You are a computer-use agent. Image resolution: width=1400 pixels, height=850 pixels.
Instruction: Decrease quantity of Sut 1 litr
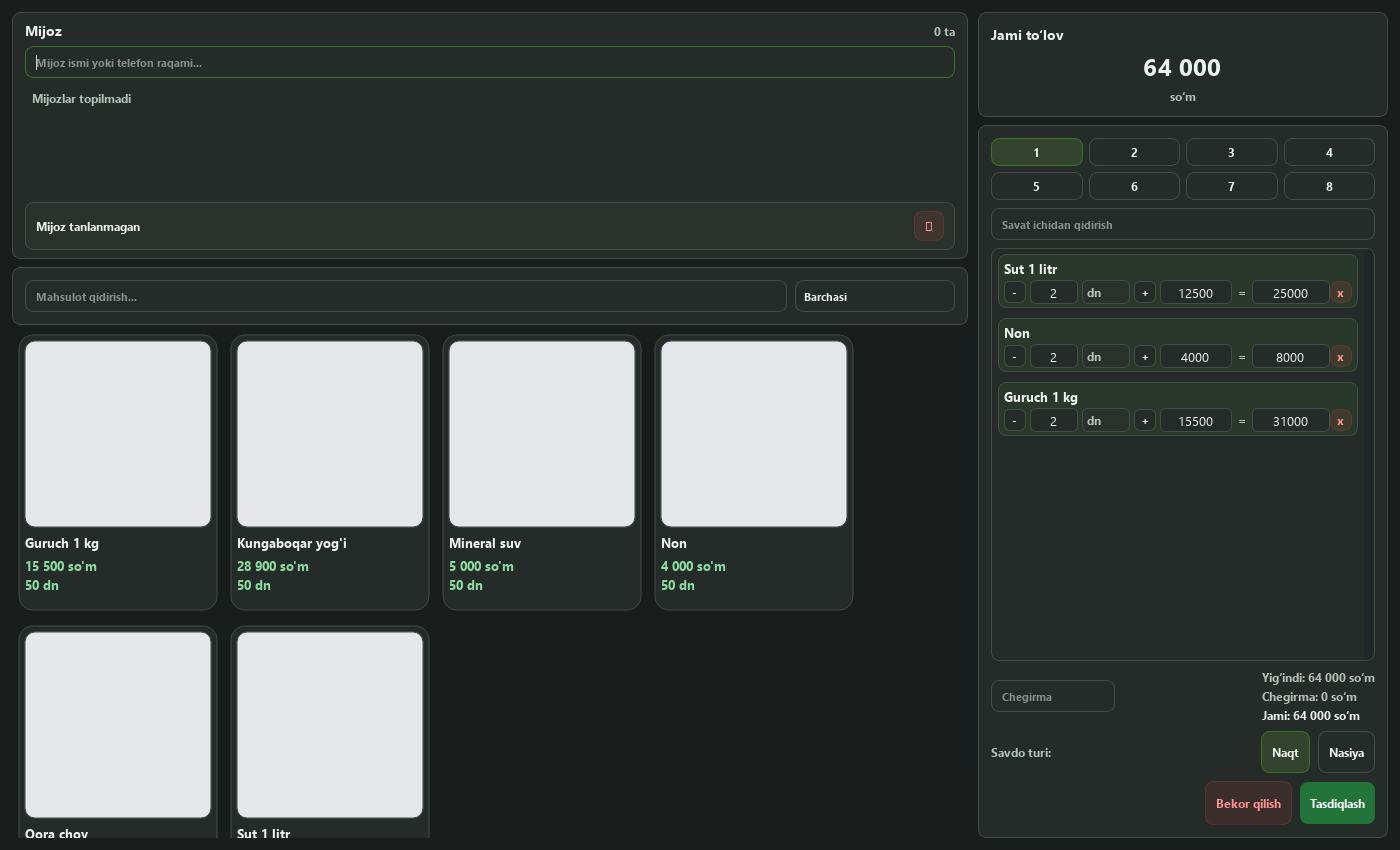[x=1015, y=293]
